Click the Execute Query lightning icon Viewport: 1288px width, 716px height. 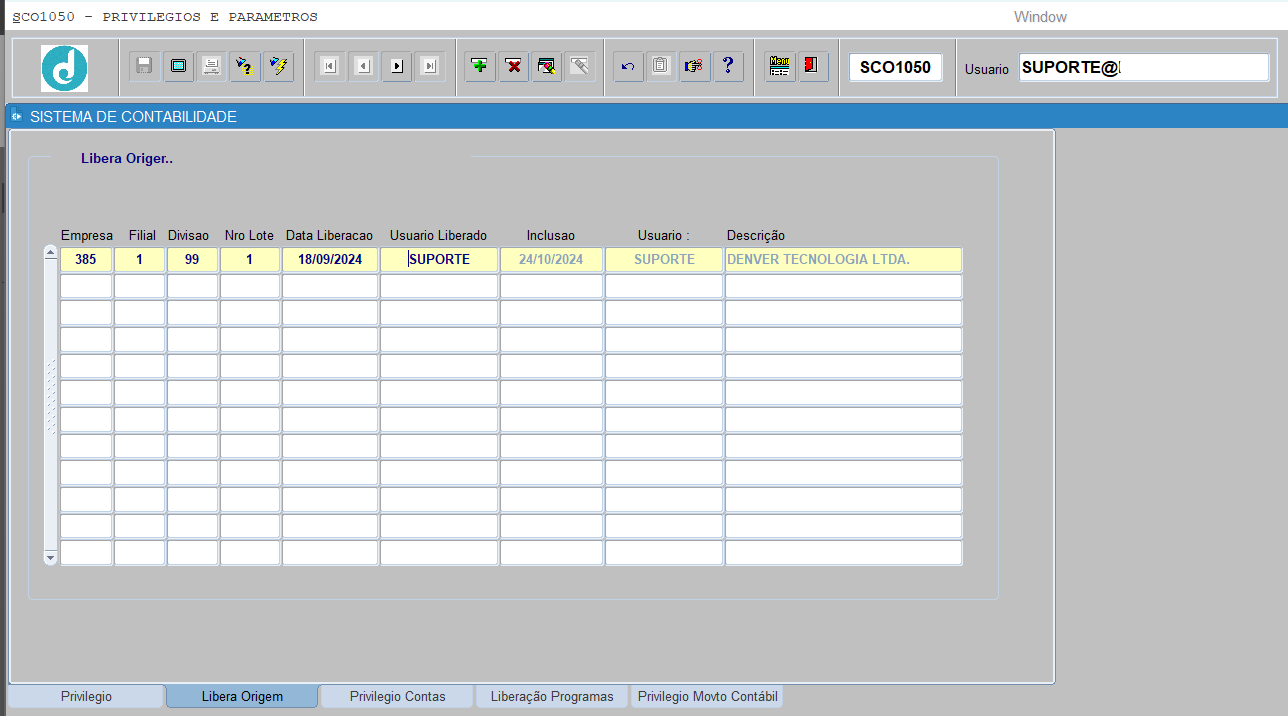279,67
